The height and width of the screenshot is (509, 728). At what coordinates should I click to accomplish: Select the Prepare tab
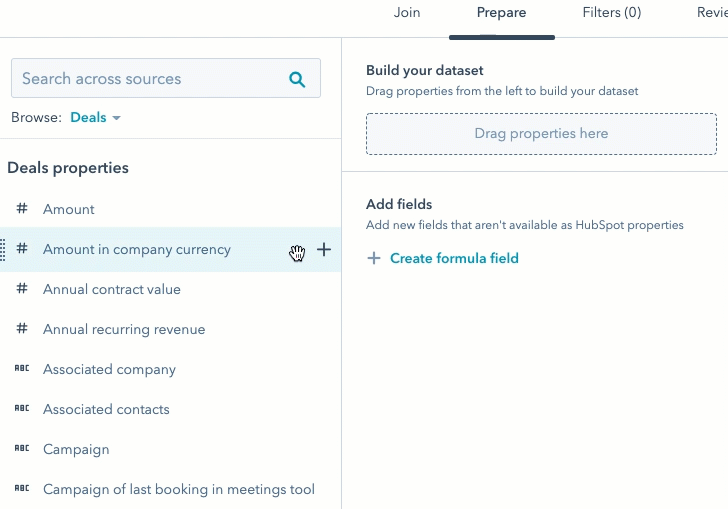click(x=502, y=13)
